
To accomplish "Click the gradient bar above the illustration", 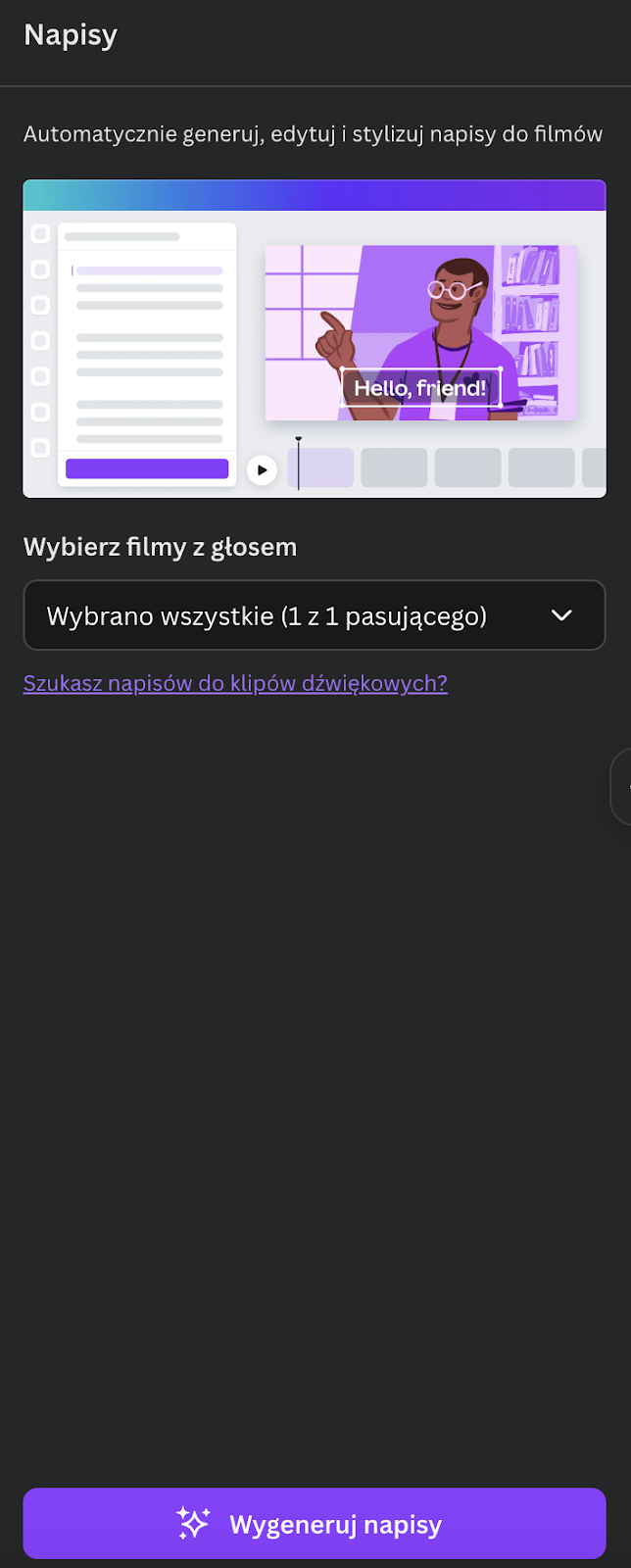I will click(x=315, y=195).
